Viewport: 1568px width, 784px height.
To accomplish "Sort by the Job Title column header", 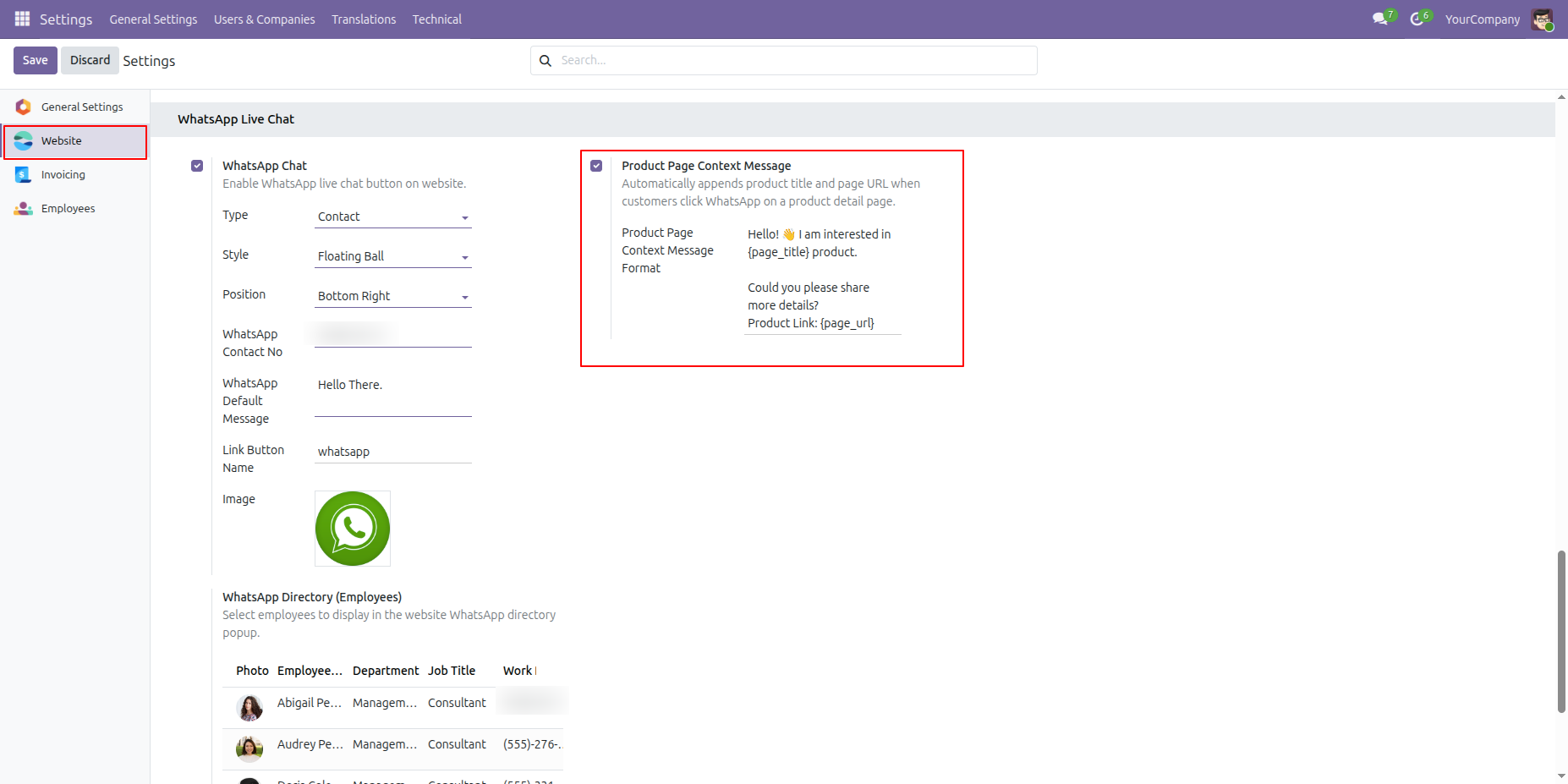I will [452, 671].
